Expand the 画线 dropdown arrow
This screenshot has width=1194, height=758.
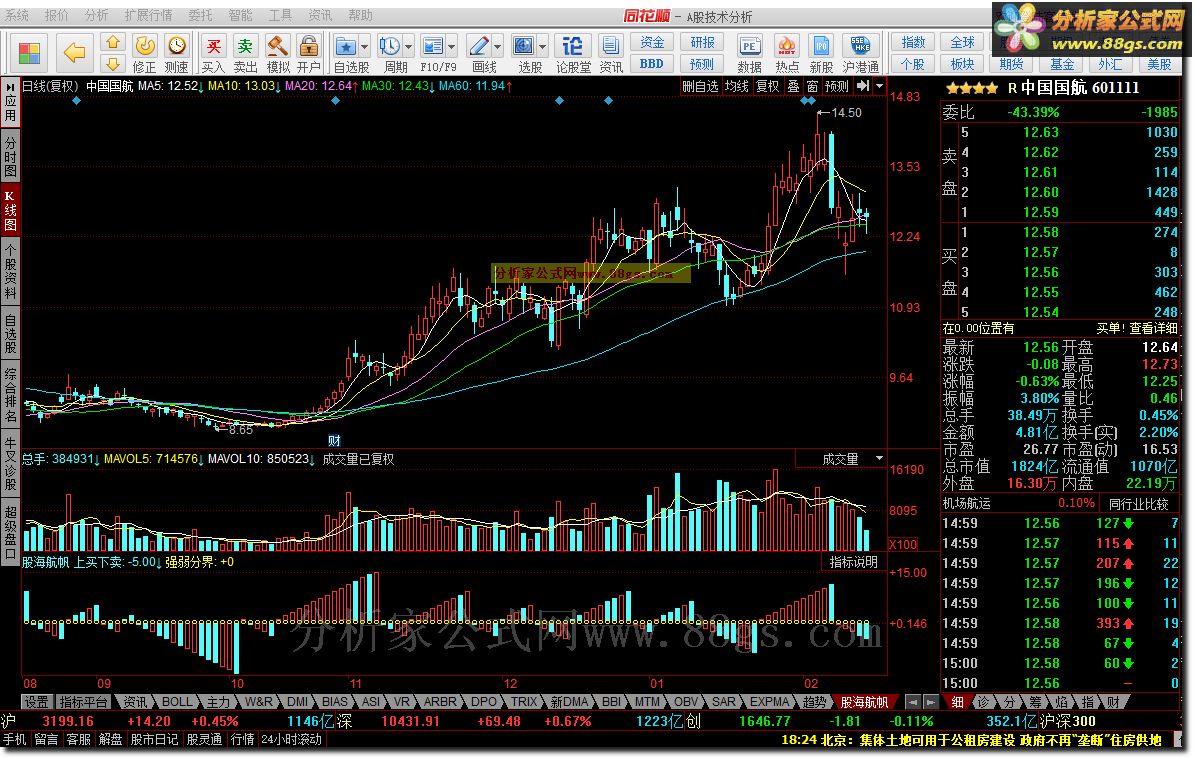pyautogui.click(x=497, y=46)
